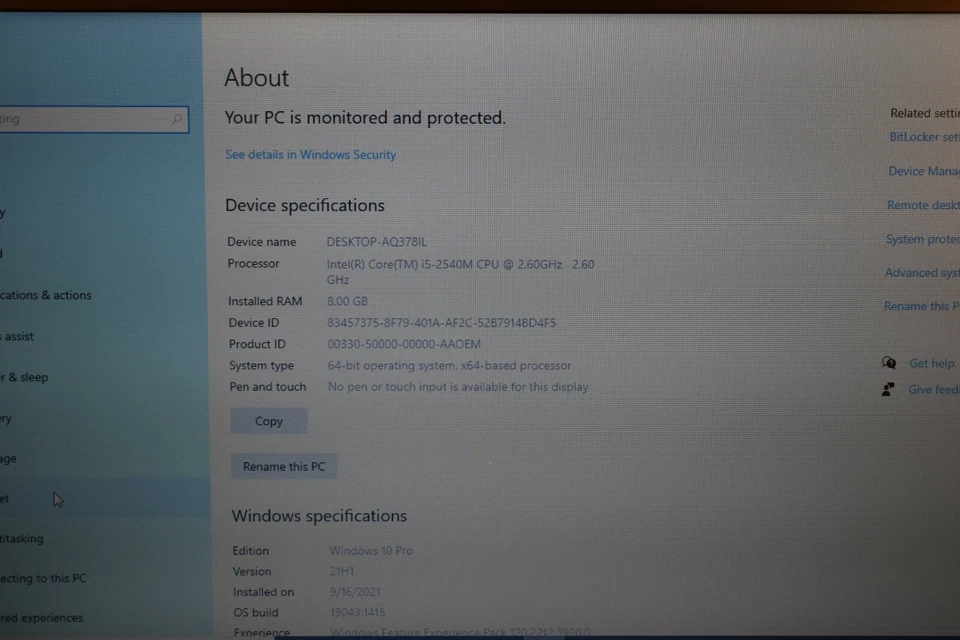Select Projecting to this PC
The width and height of the screenshot is (960, 640).
pos(43,578)
